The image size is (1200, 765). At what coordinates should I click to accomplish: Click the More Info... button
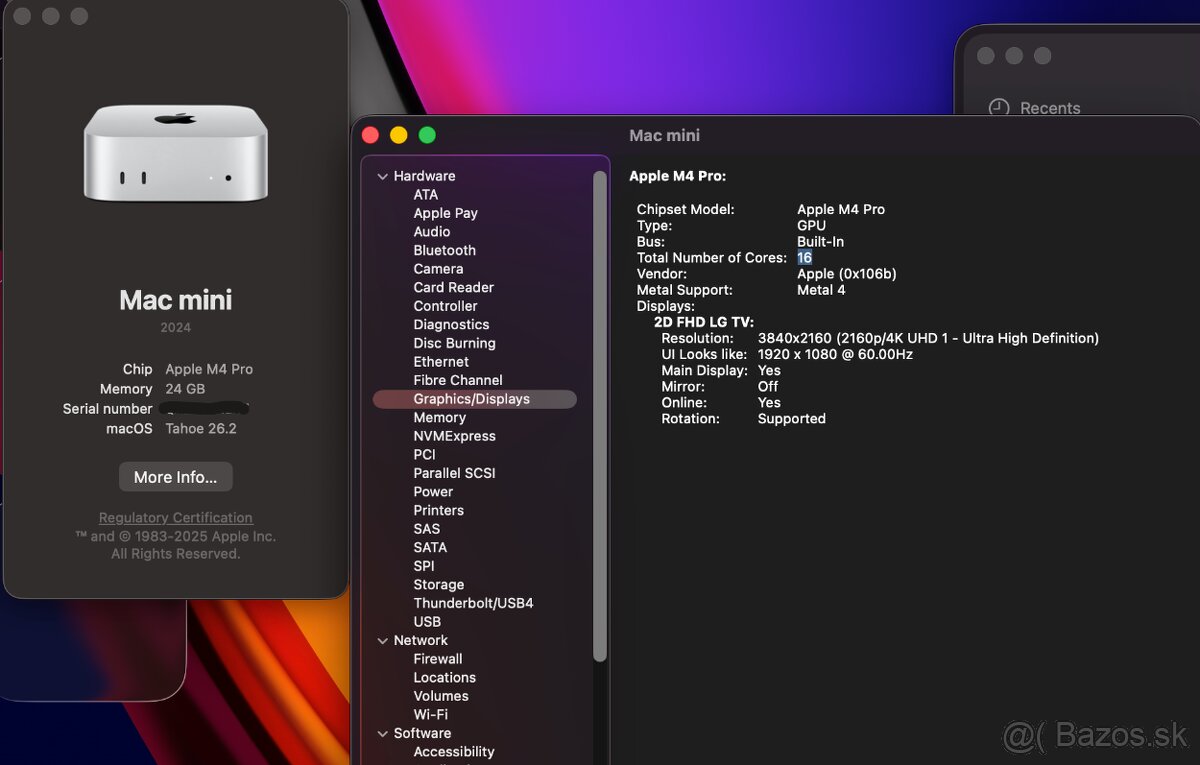pyautogui.click(x=175, y=477)
